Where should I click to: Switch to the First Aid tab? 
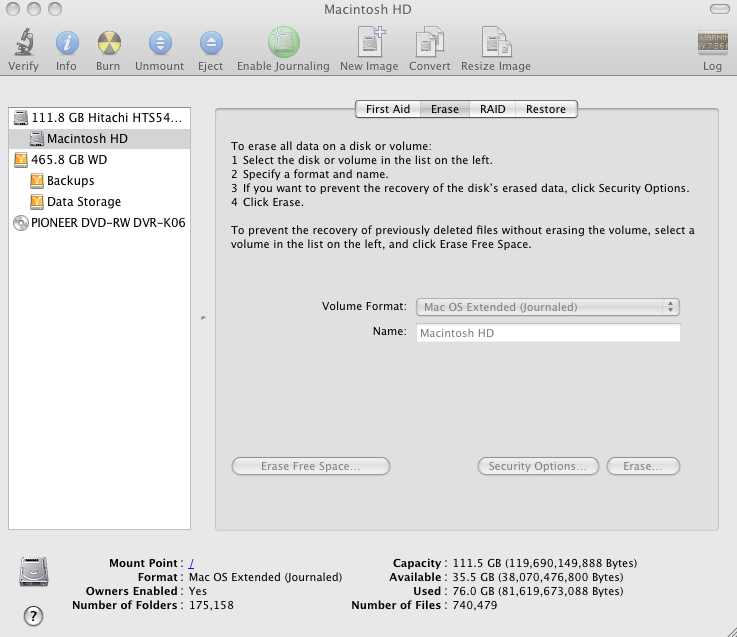(x=388, y=109)
